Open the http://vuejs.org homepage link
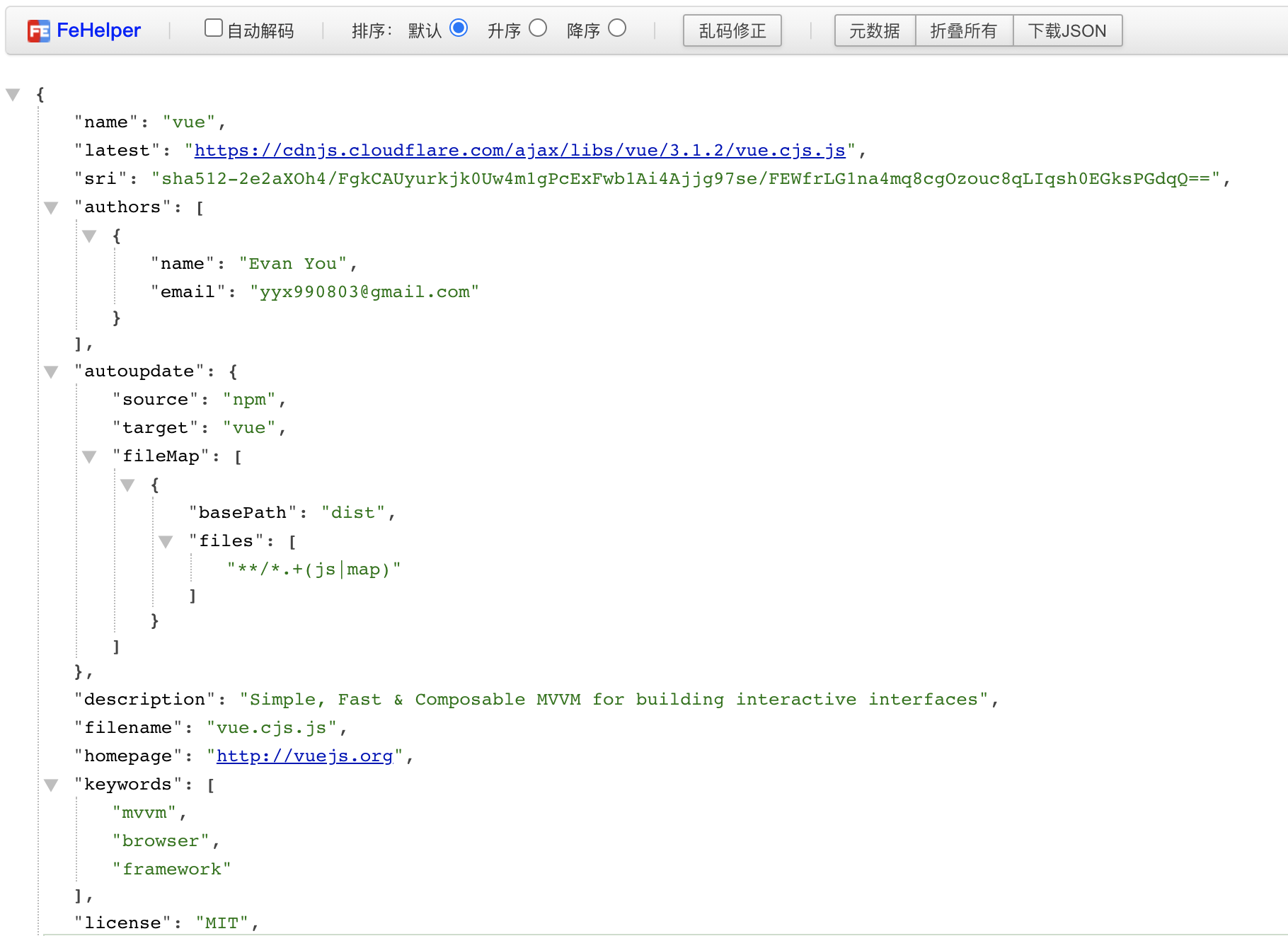 [304, 756]
